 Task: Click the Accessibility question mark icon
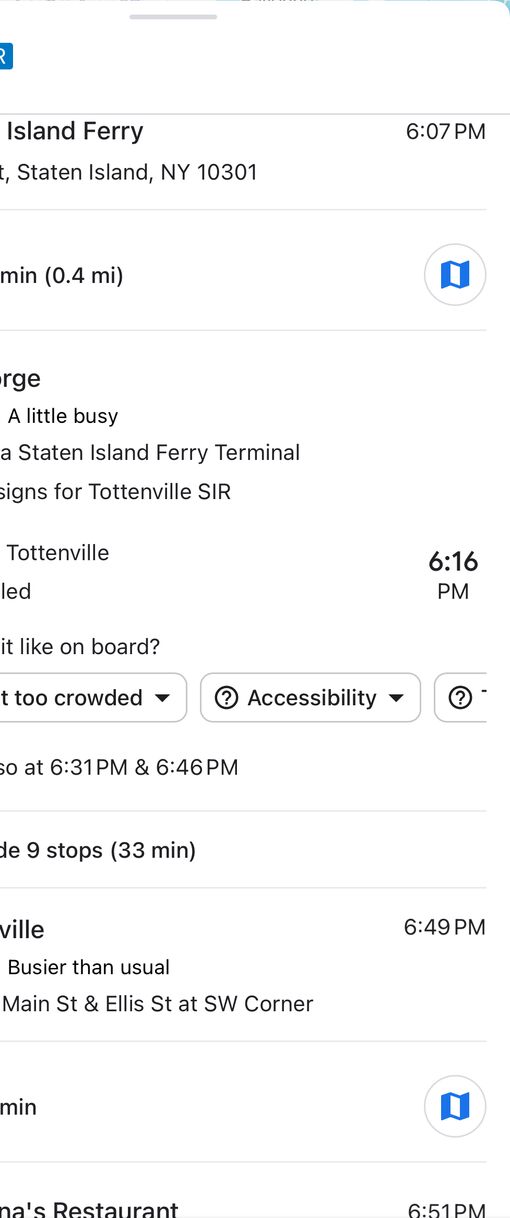227,698
